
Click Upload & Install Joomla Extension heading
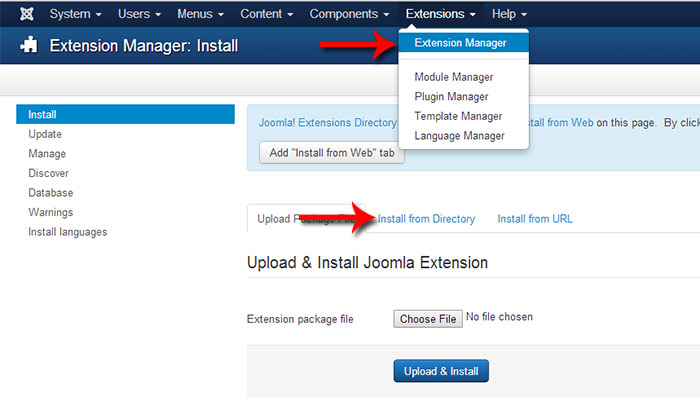pos(367,263)
